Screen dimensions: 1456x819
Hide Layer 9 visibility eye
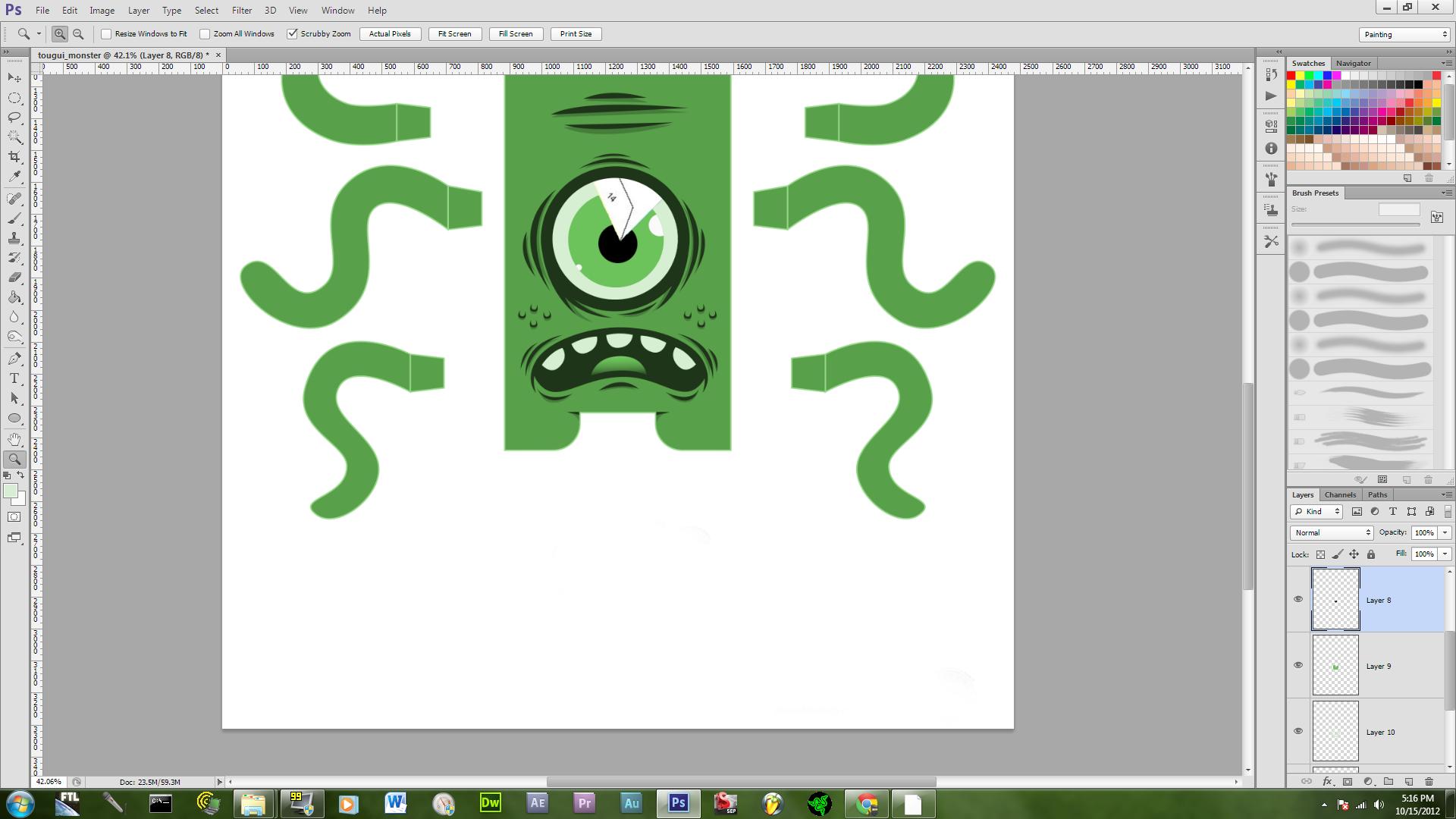[x=1298, y=665]
